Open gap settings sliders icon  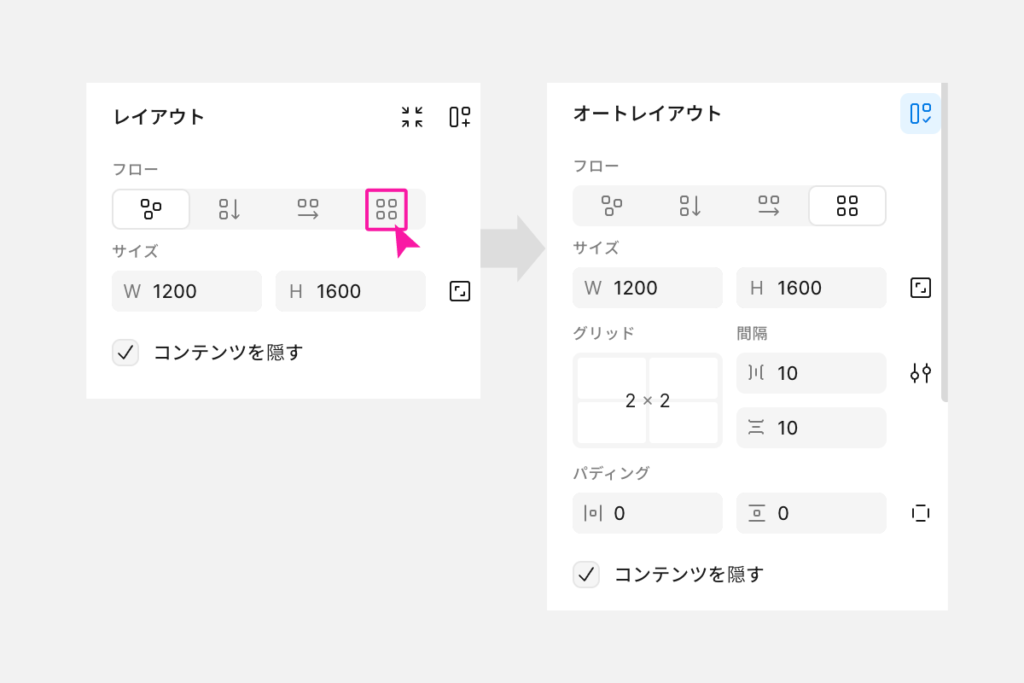pyautogui.click(x=920, y=373)
